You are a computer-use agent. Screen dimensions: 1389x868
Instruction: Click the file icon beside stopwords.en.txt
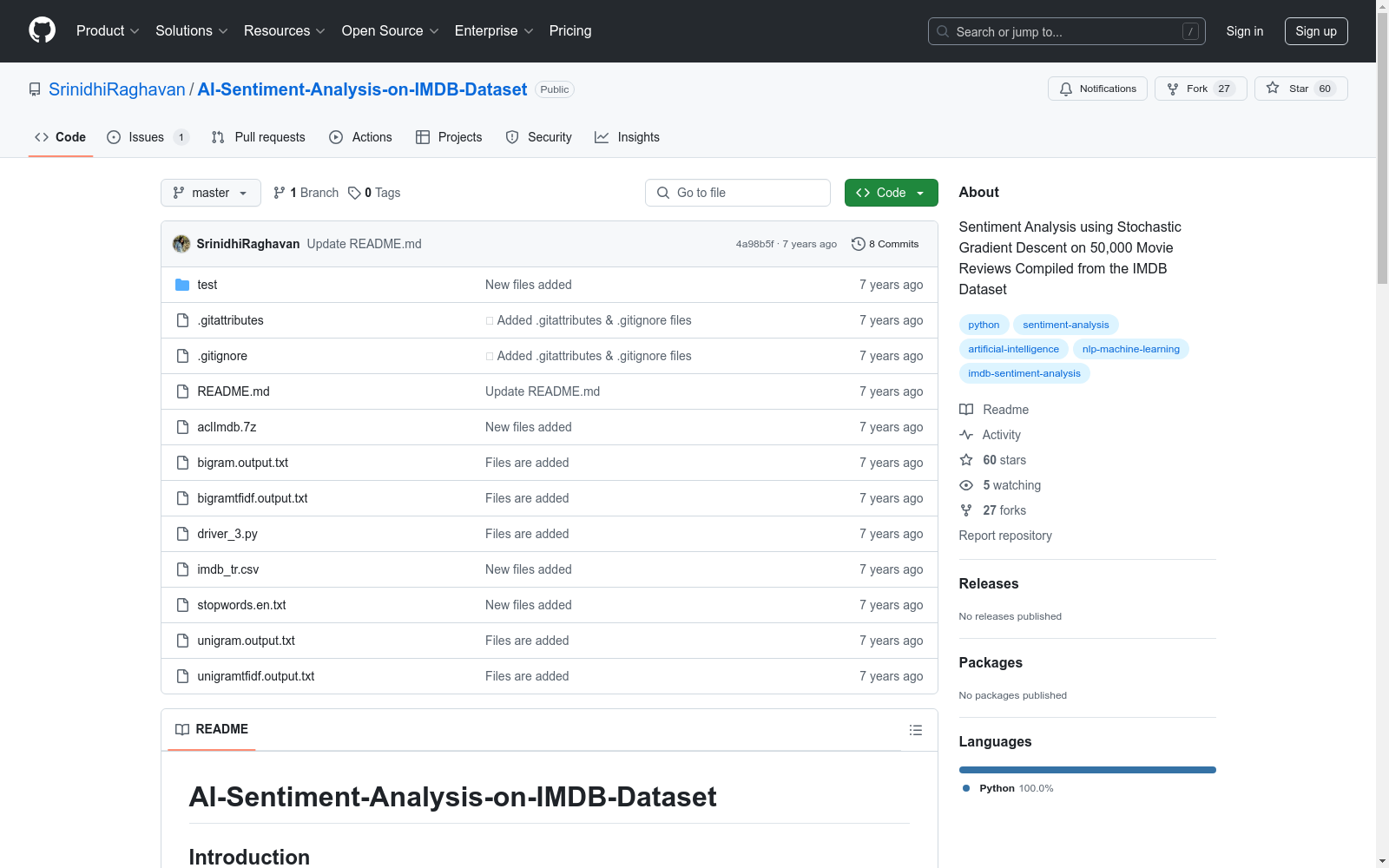(182, 605)
